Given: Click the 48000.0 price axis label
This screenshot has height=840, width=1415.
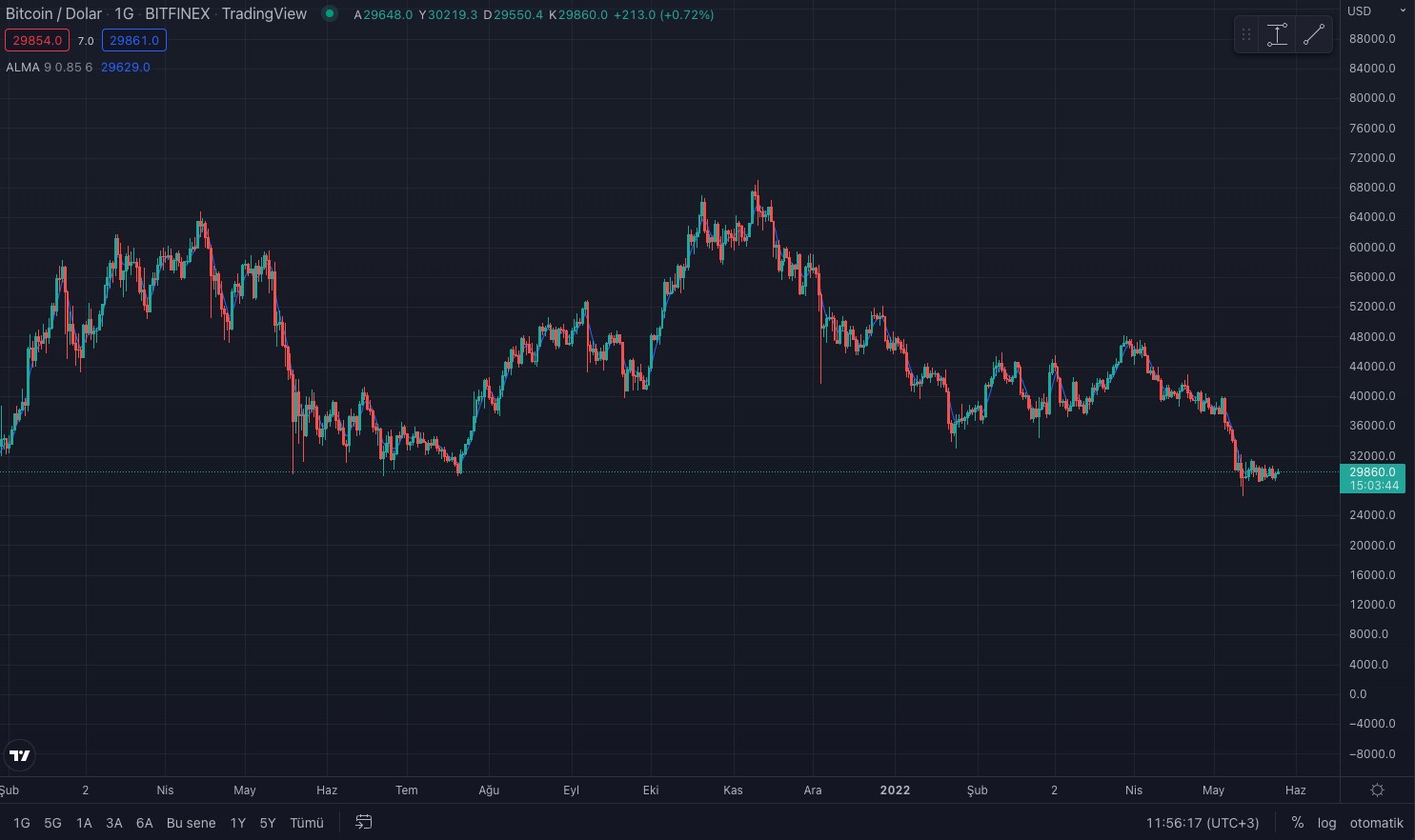Looking at the screenshot, I should [1372, 336].
